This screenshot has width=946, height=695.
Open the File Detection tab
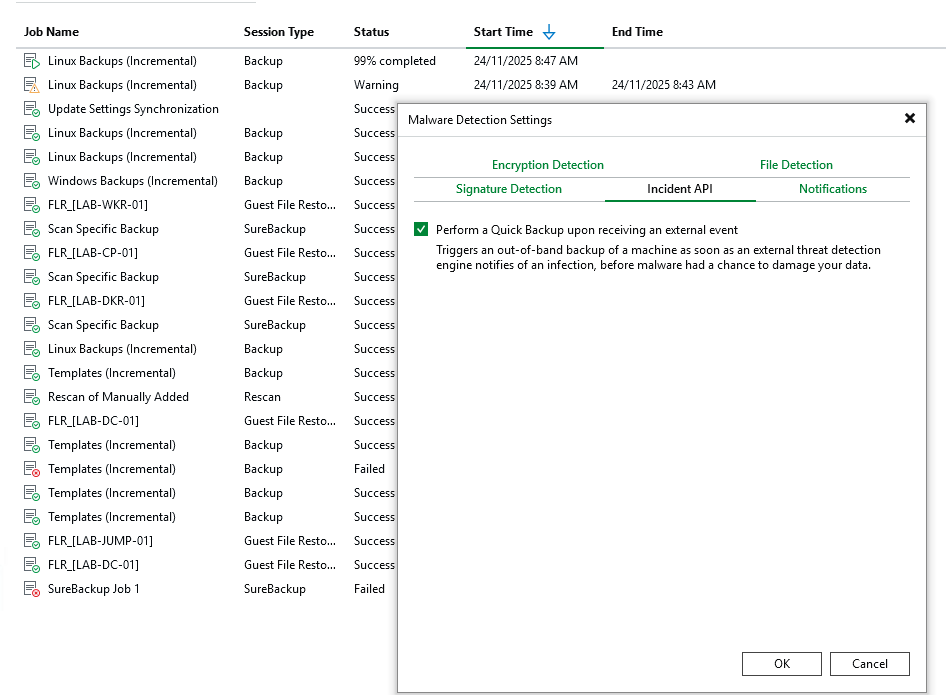(x=796, y=165)
